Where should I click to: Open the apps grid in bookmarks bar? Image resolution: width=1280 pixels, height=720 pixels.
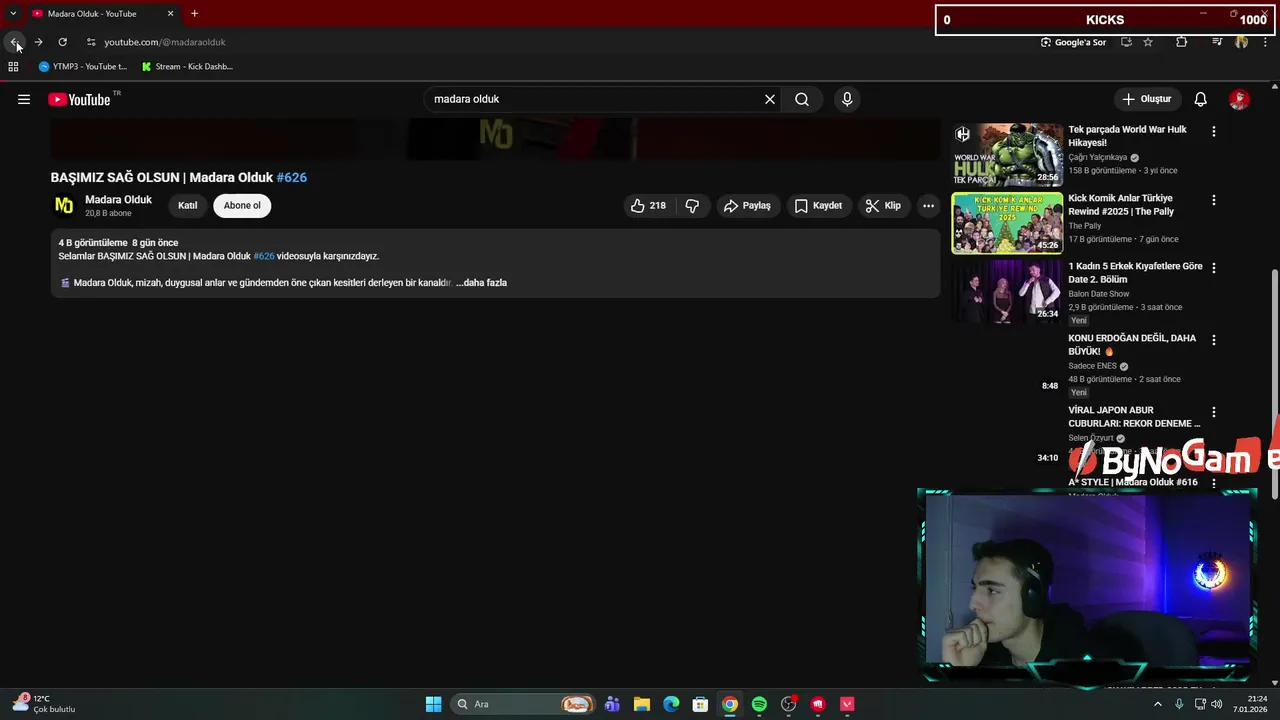click(13, 67)
